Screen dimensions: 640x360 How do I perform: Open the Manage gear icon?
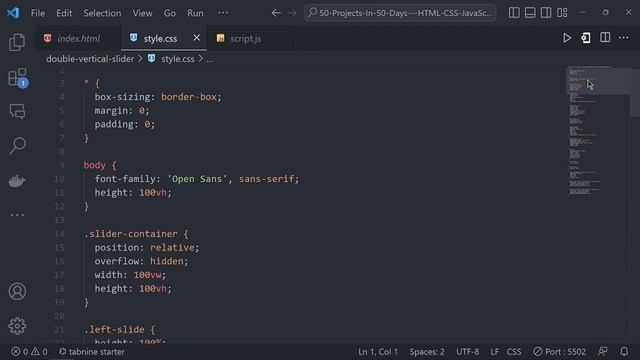click(x=17, y=326)
